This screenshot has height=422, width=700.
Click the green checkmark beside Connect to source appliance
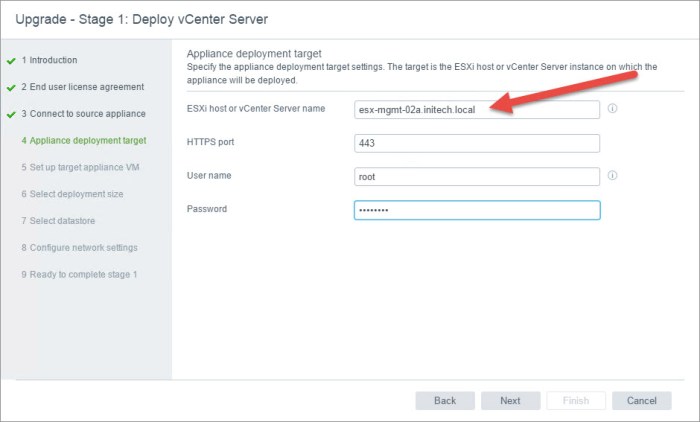tap(11, 114)
